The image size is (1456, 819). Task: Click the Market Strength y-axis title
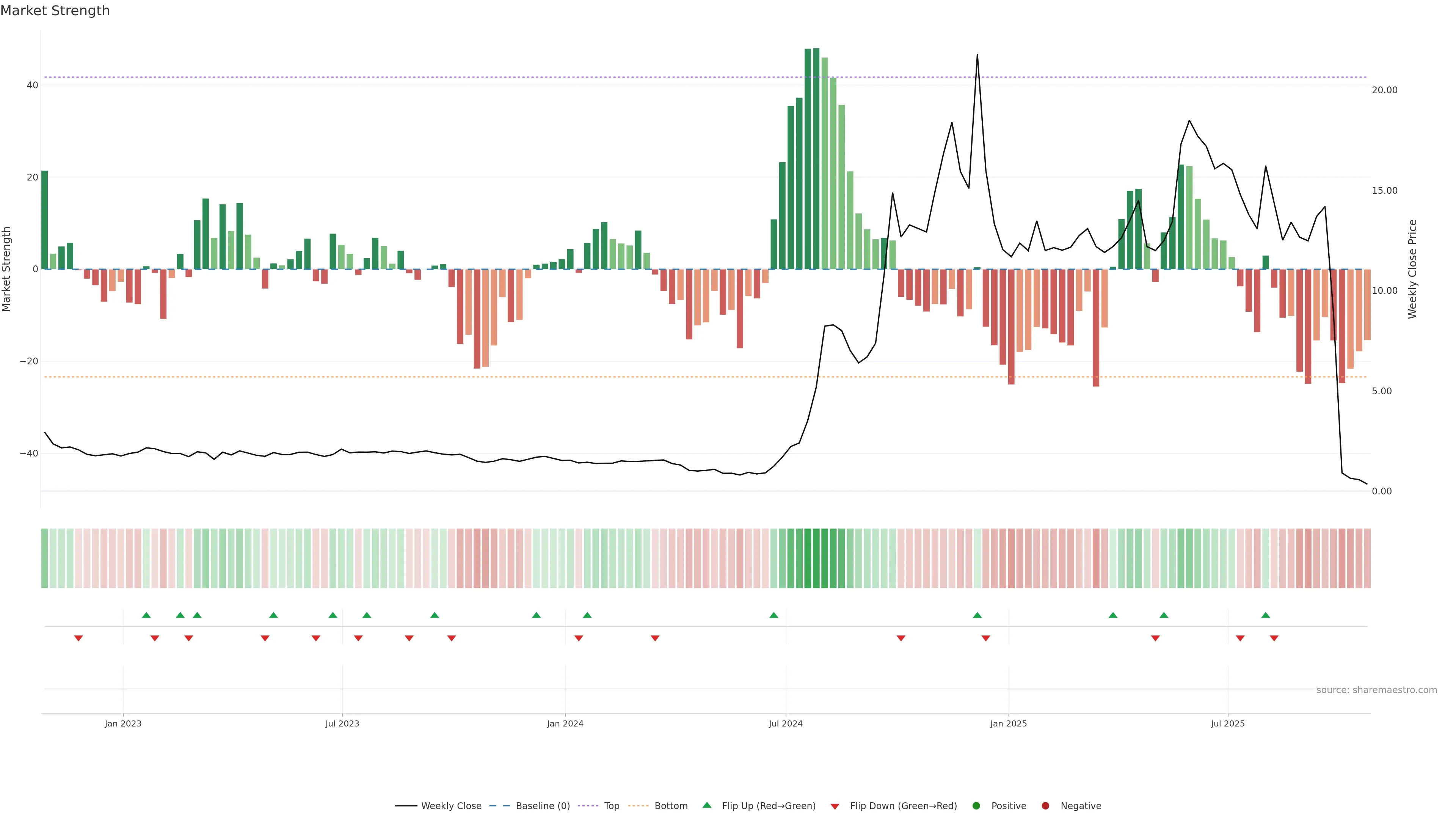coord(7,269)
